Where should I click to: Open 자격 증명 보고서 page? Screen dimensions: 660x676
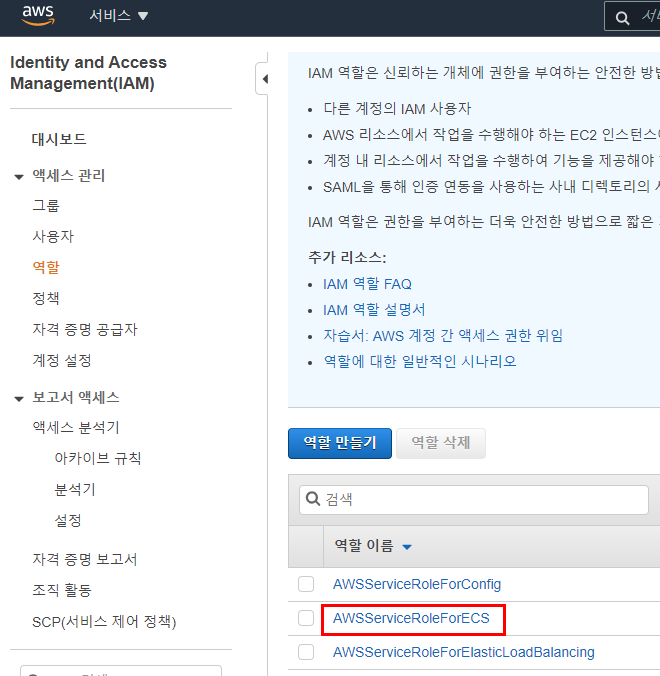pyautogui.click(x=84, y=559)
